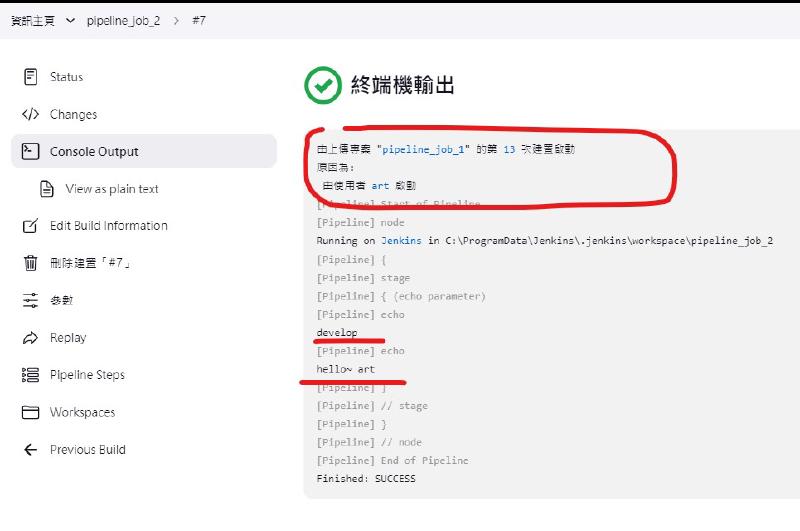The width and height of the screenshot is (800, 531).
Task: Click the Status document icon
Action: [x=30, y=77]
